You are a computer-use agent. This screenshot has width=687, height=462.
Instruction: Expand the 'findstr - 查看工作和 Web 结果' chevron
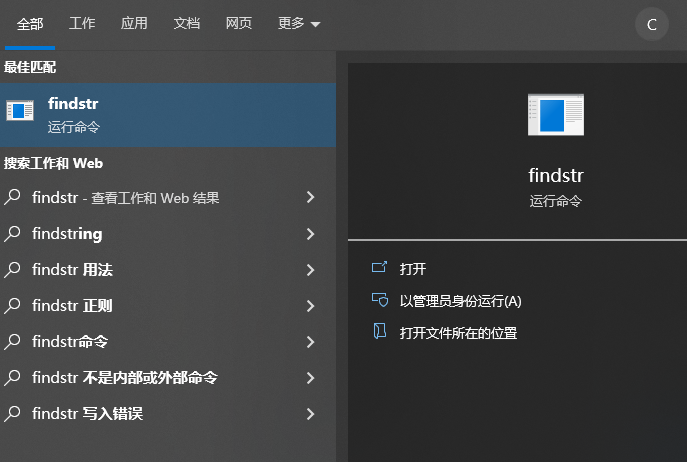pos(311,197)
